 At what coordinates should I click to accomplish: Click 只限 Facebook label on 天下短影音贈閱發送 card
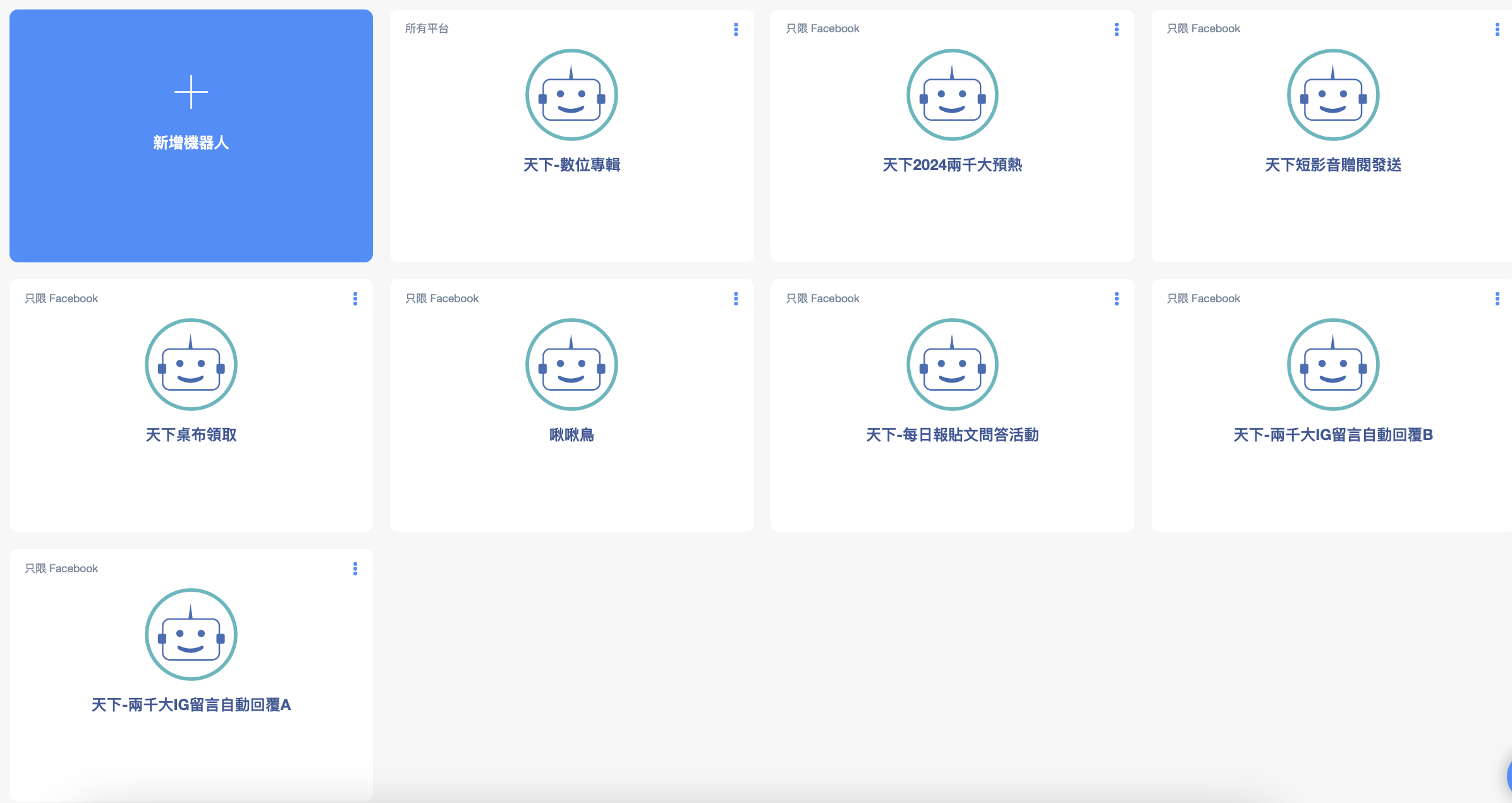pyautogui.click(x=1204, y=28)
